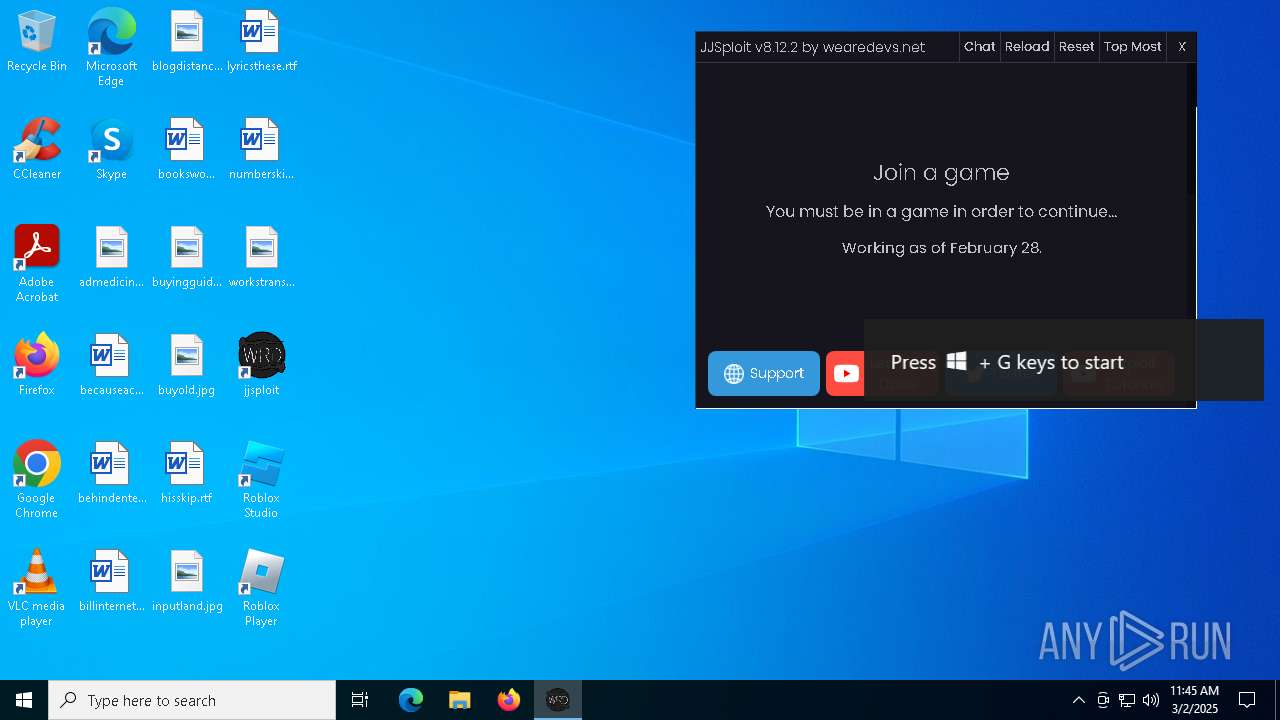Viewport: 1280px width, 720px height.
Task: Select the Roblox Player desktop shortcut
Action: click(x=261, y=588)
